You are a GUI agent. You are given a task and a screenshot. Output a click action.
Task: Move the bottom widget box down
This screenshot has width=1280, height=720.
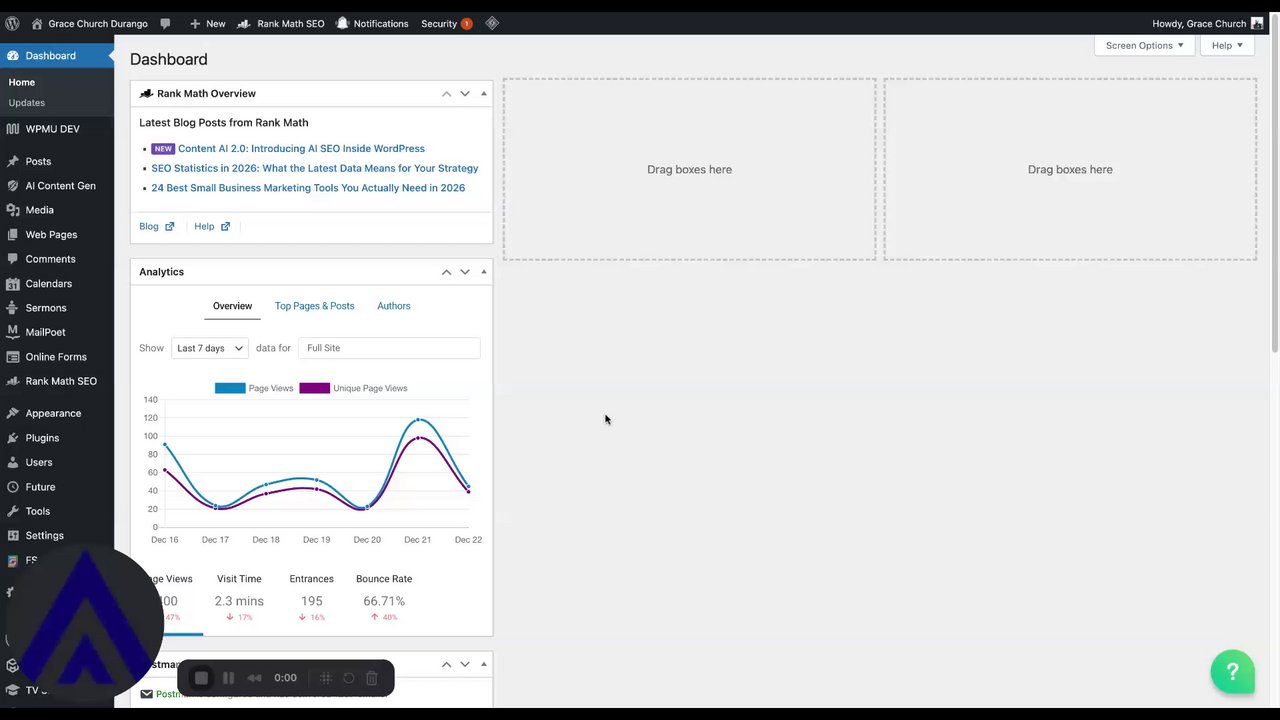pos(465,664)
